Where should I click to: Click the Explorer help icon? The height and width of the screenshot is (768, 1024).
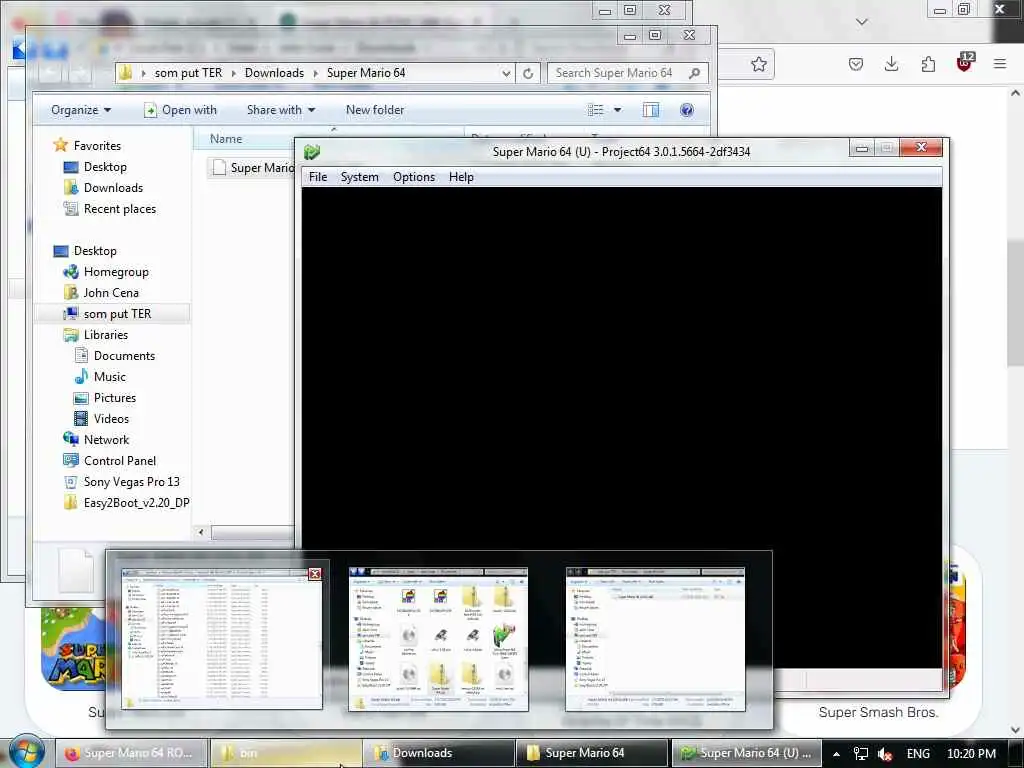[686, 110]
